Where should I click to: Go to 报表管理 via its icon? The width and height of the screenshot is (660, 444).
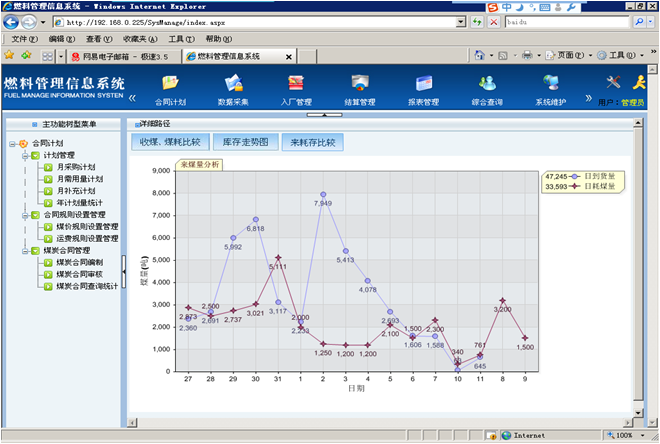coord(423,84)
